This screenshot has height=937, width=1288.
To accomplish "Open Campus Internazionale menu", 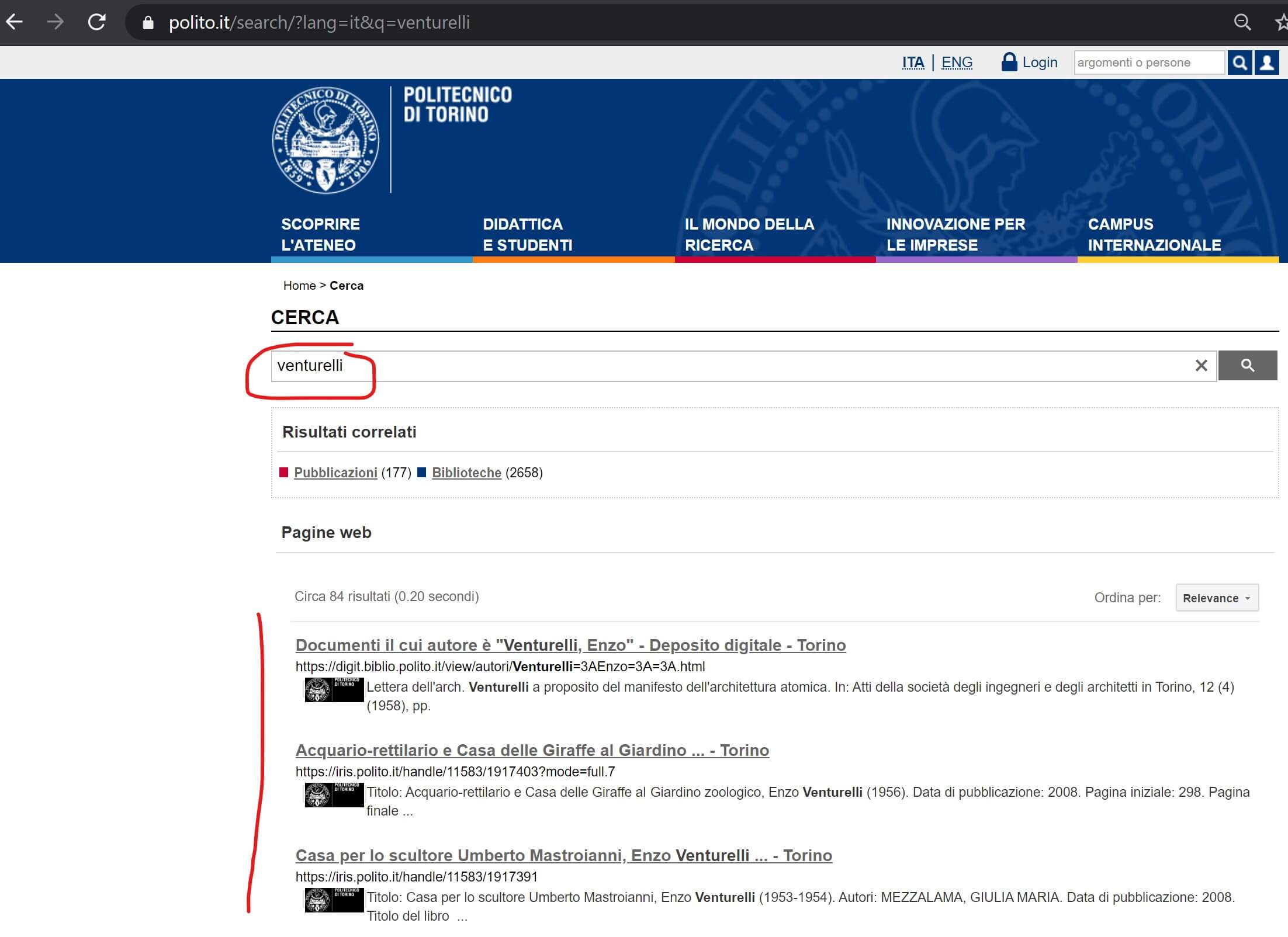I will point(1154,234).
